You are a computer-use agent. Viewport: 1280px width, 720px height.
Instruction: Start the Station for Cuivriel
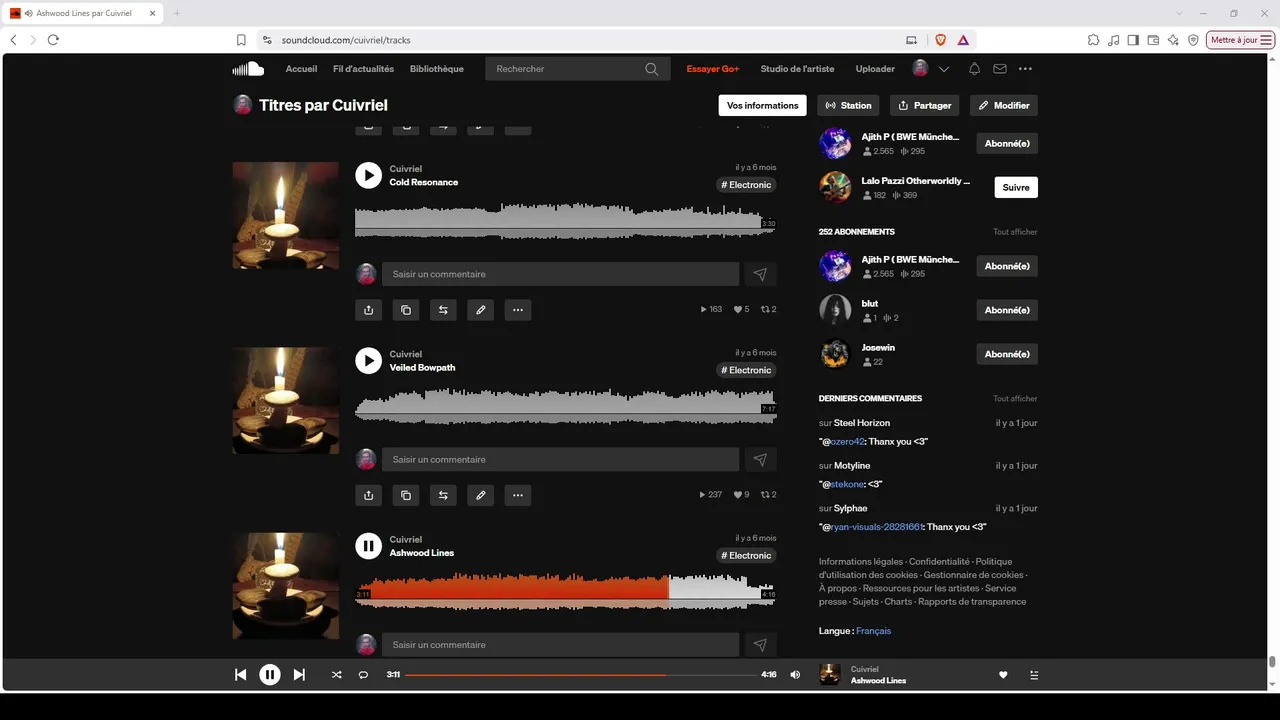click(x=849, y=105)
